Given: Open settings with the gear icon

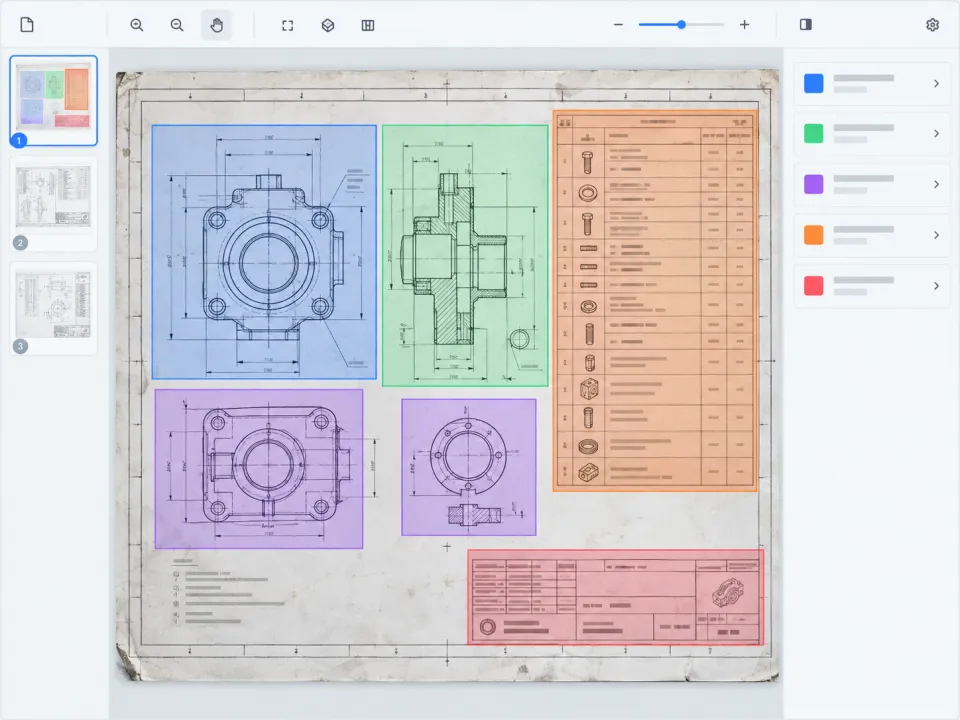Looking at the screenshot, I should 932,24.
